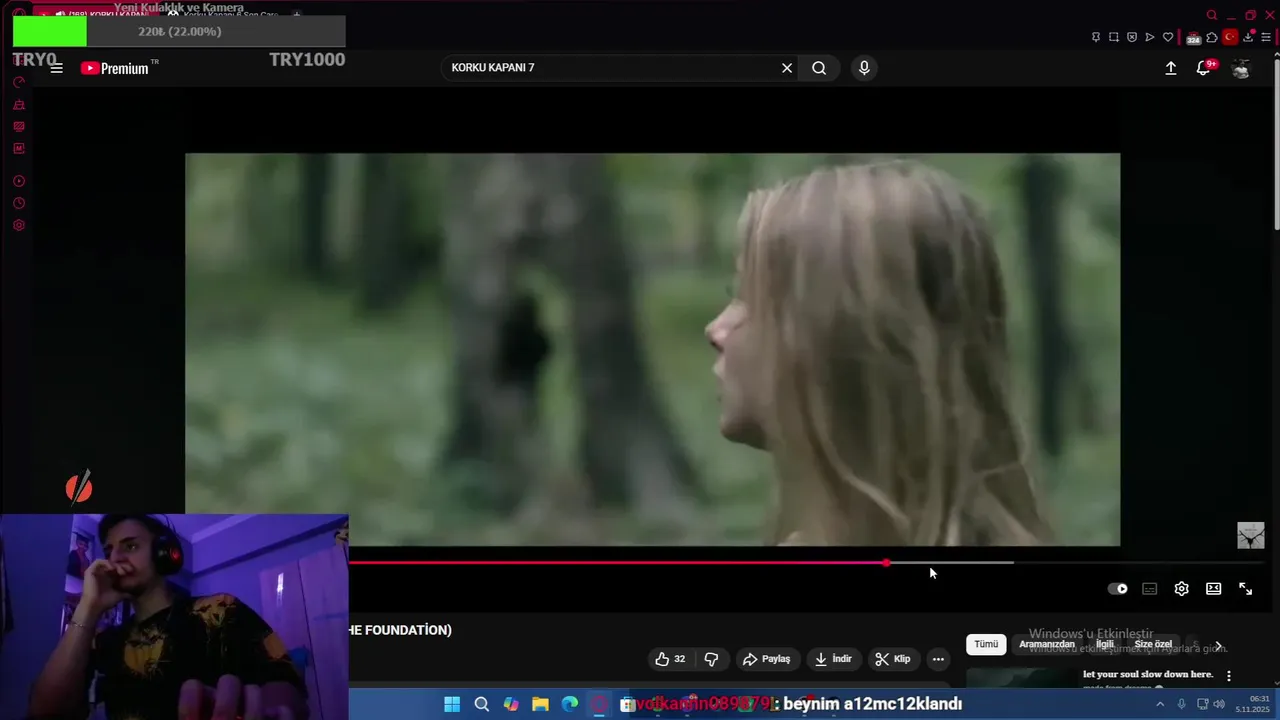
Task: Click the İndir download button
Action: click(832, 659)
